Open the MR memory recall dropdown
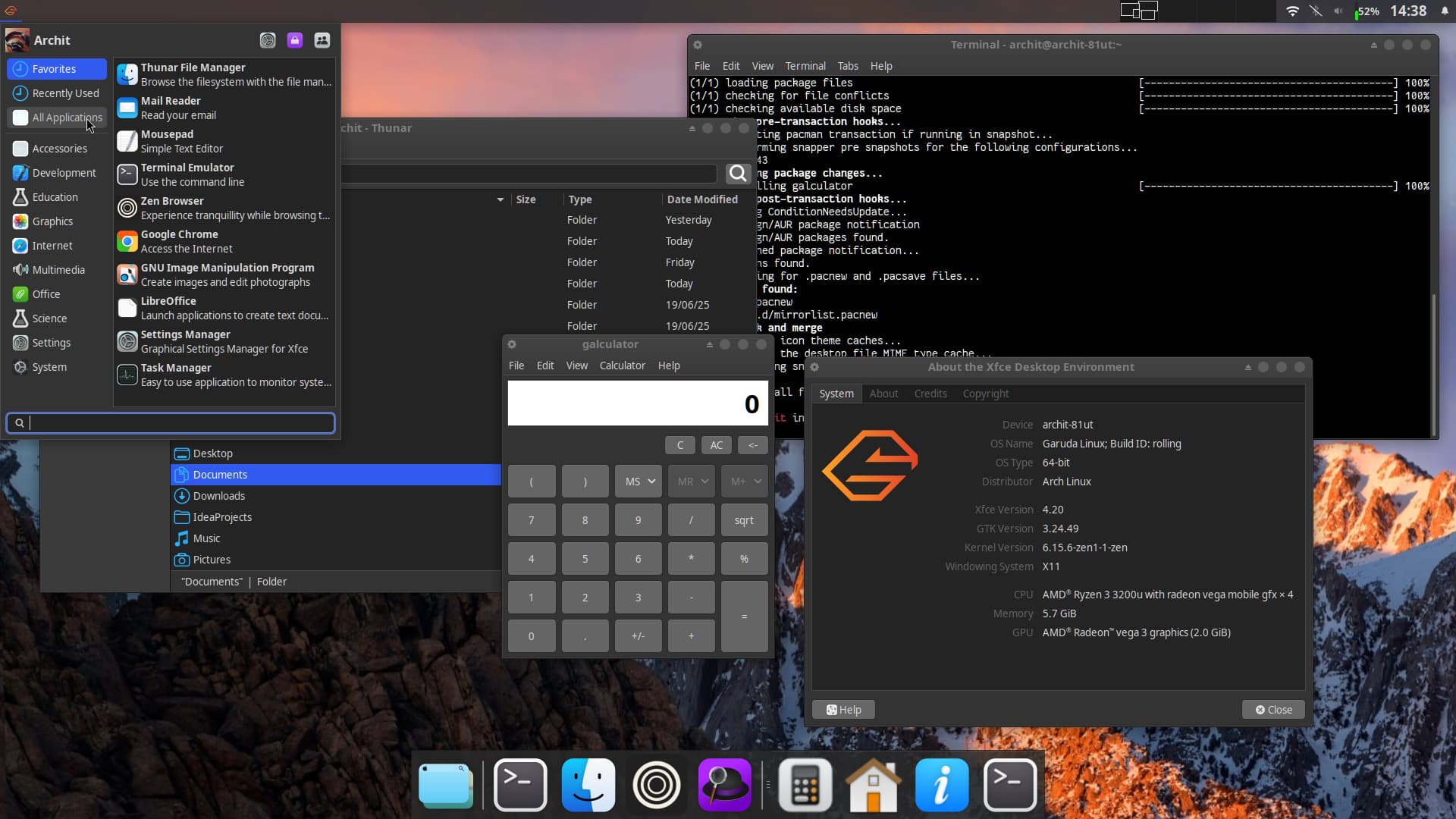Viewport: 1456px width, 819px height. tap(692, 482)
